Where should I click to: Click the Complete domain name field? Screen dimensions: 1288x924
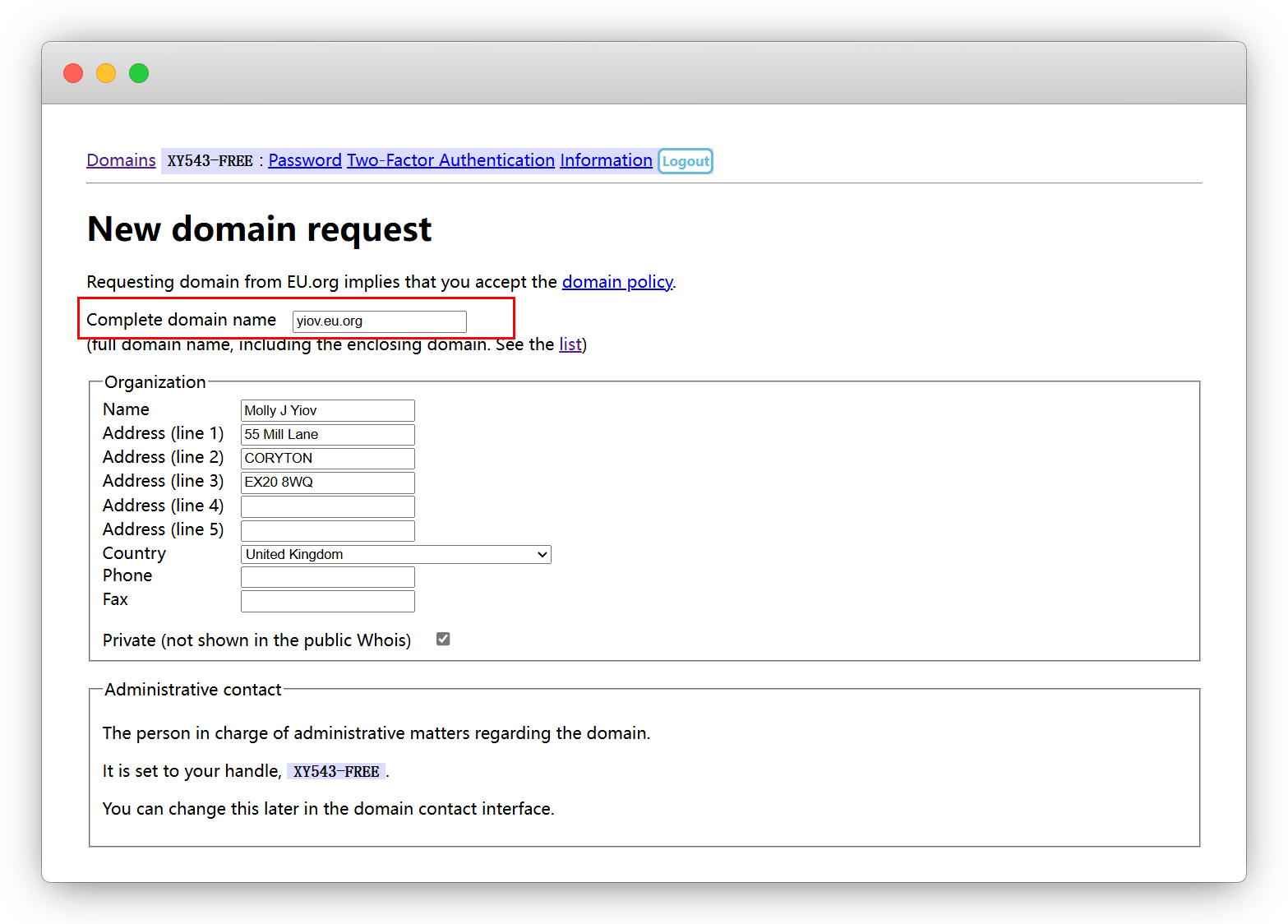tap(379, 321)
